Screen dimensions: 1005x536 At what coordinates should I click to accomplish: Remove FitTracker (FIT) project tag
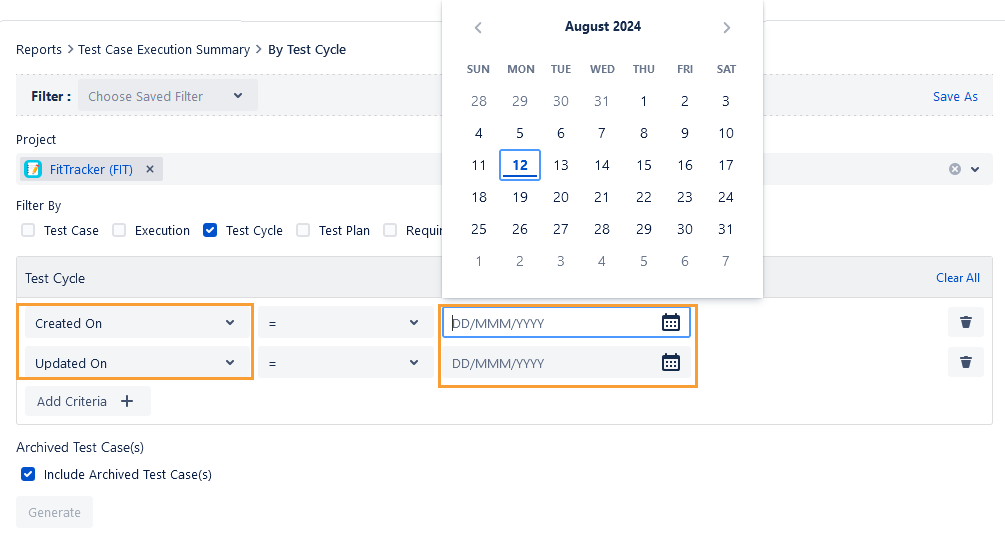coord(150,169)
